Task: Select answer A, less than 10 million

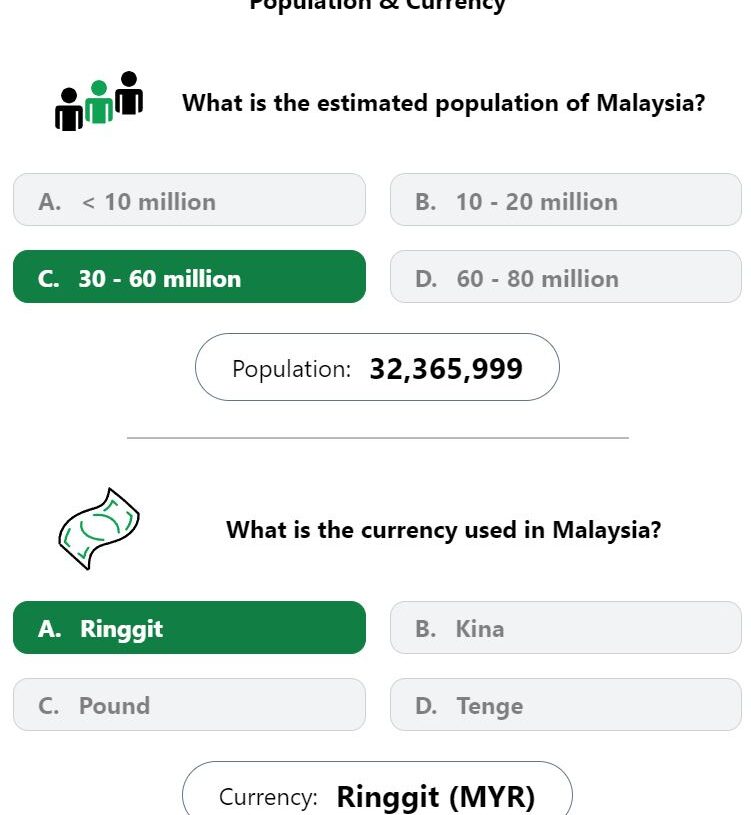Action: [x=189, y=200]
